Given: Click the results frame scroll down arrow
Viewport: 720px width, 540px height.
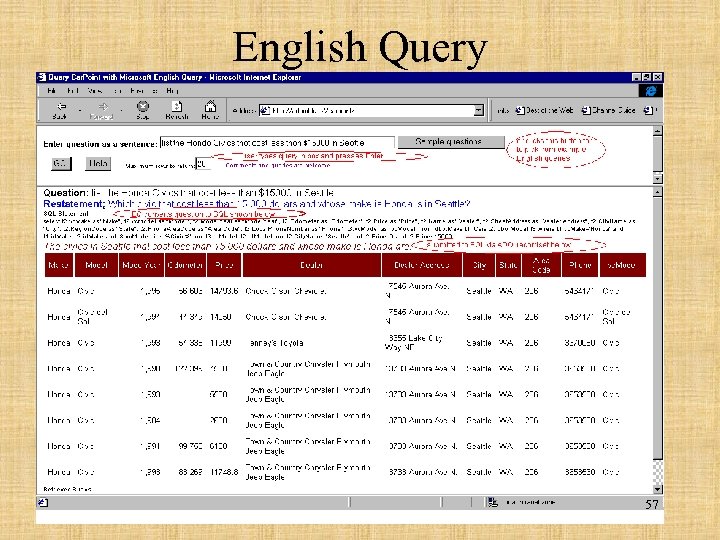Looking at the screenshot, I should pyautogui.click(x=658, y=489).
